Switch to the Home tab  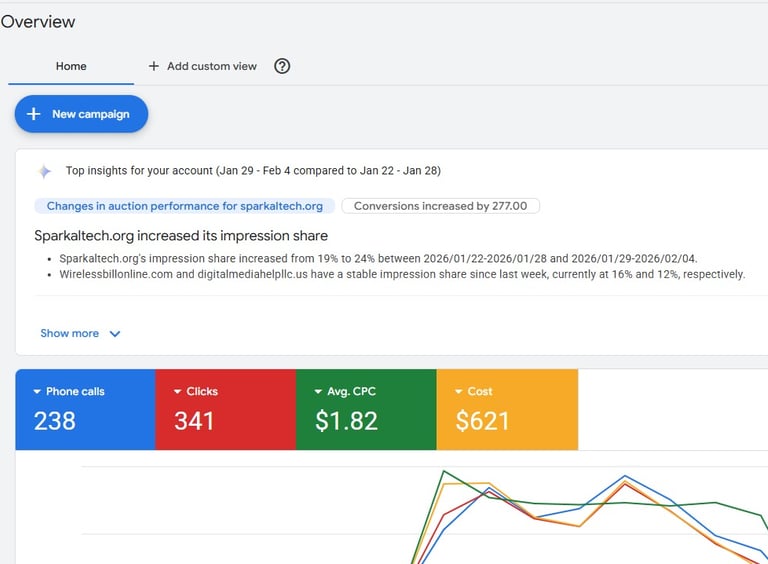(71, 66)
